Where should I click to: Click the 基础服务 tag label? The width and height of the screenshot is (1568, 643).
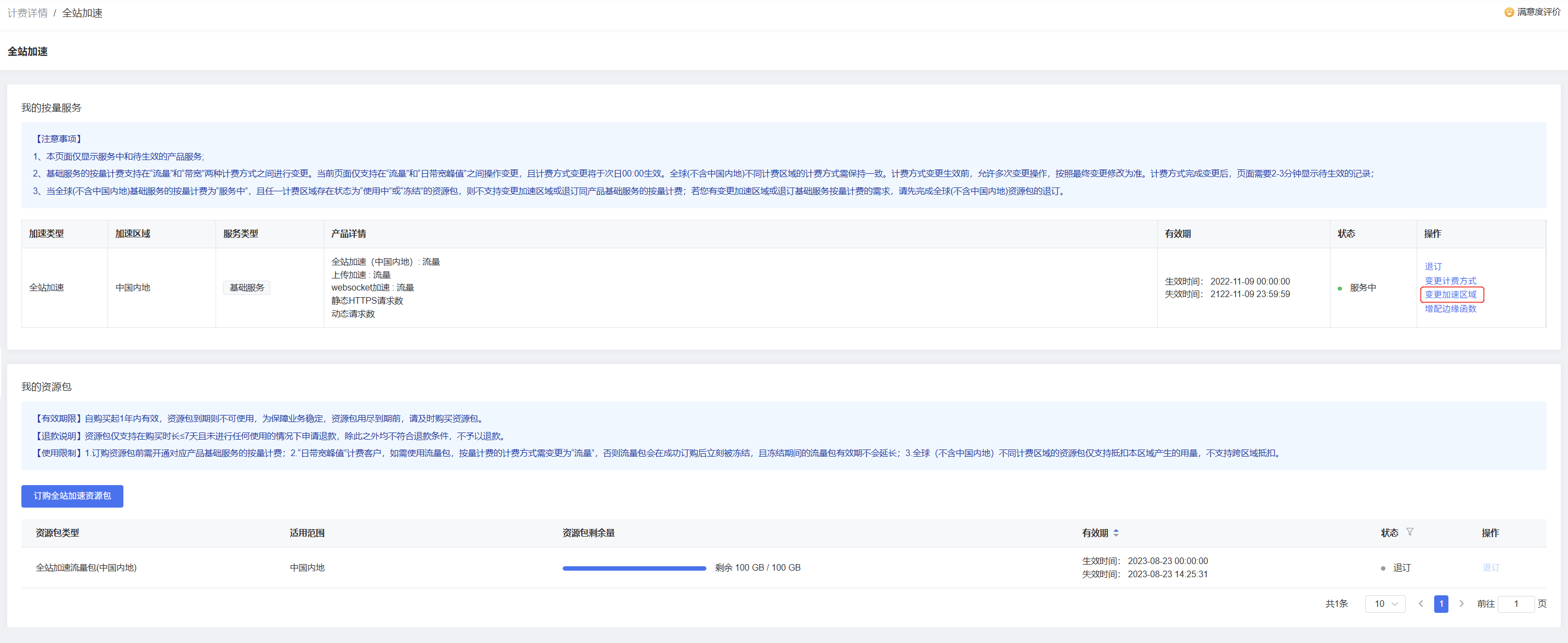tap(246, 288)
